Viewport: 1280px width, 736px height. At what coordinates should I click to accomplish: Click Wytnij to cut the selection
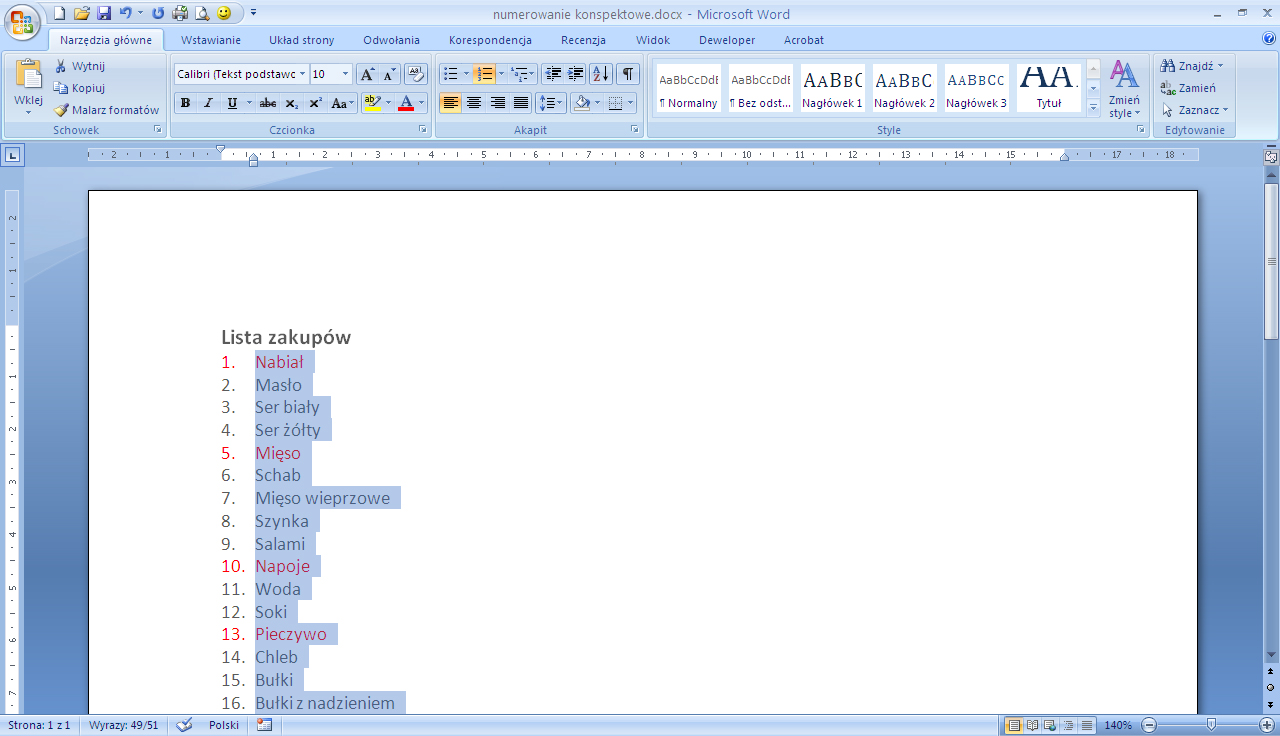coord(80,66)
